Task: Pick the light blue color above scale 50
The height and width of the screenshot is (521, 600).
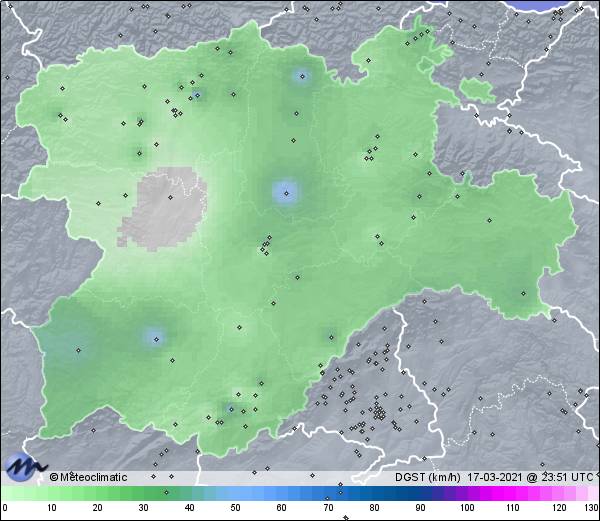Action: (x=235, y=493)
